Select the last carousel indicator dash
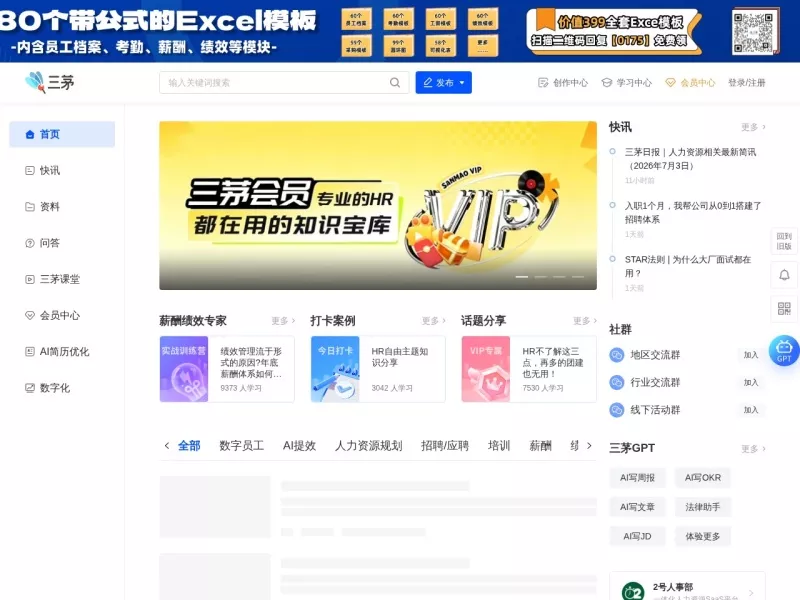 pyautogui.click(x=578, y=277)
